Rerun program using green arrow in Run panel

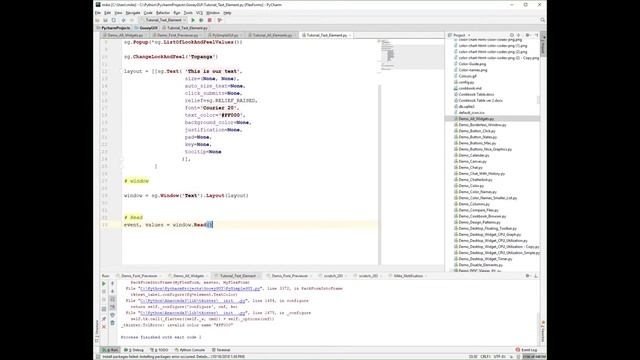point(104,284)
